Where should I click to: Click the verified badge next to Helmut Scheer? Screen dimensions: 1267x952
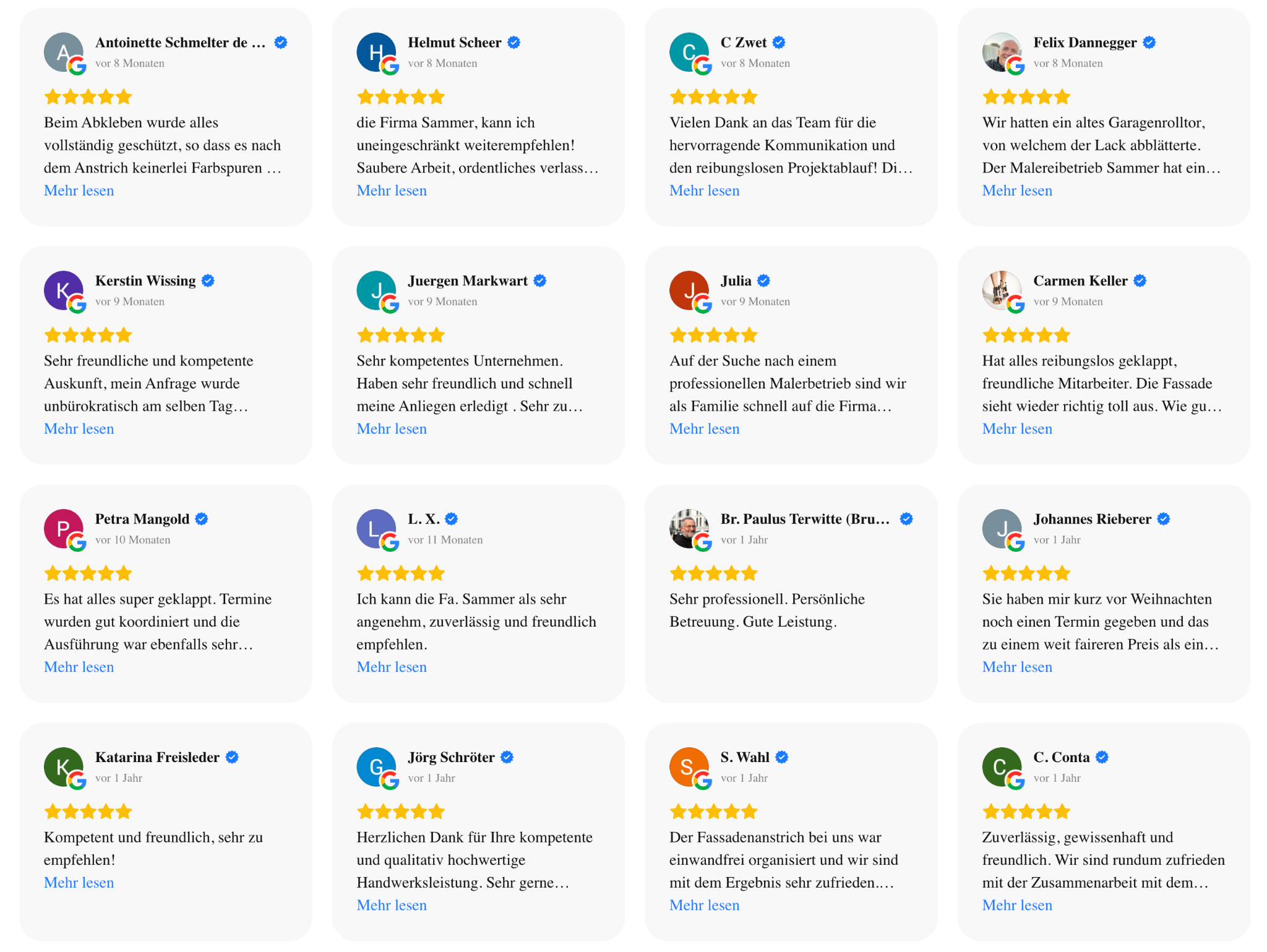click(513, 43)
